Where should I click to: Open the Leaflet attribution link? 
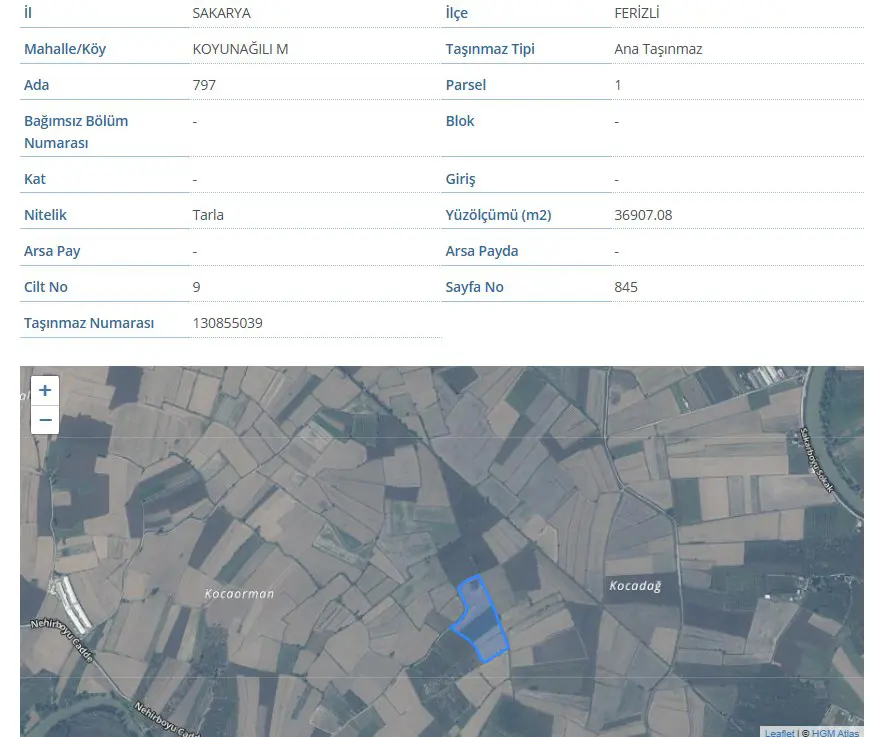pos(780,733)
